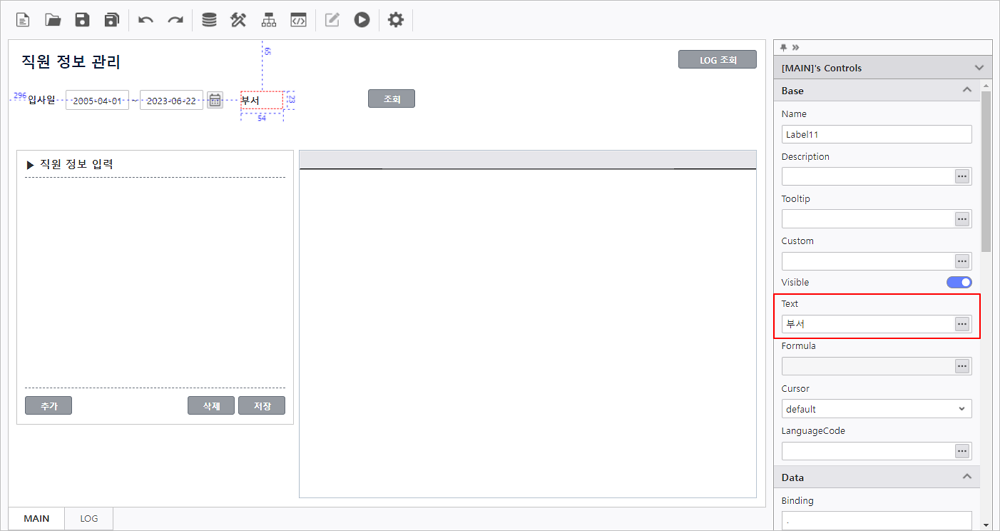Open the code view window icon
Screen dimensions: 1000x531
[x=298, y=20]
